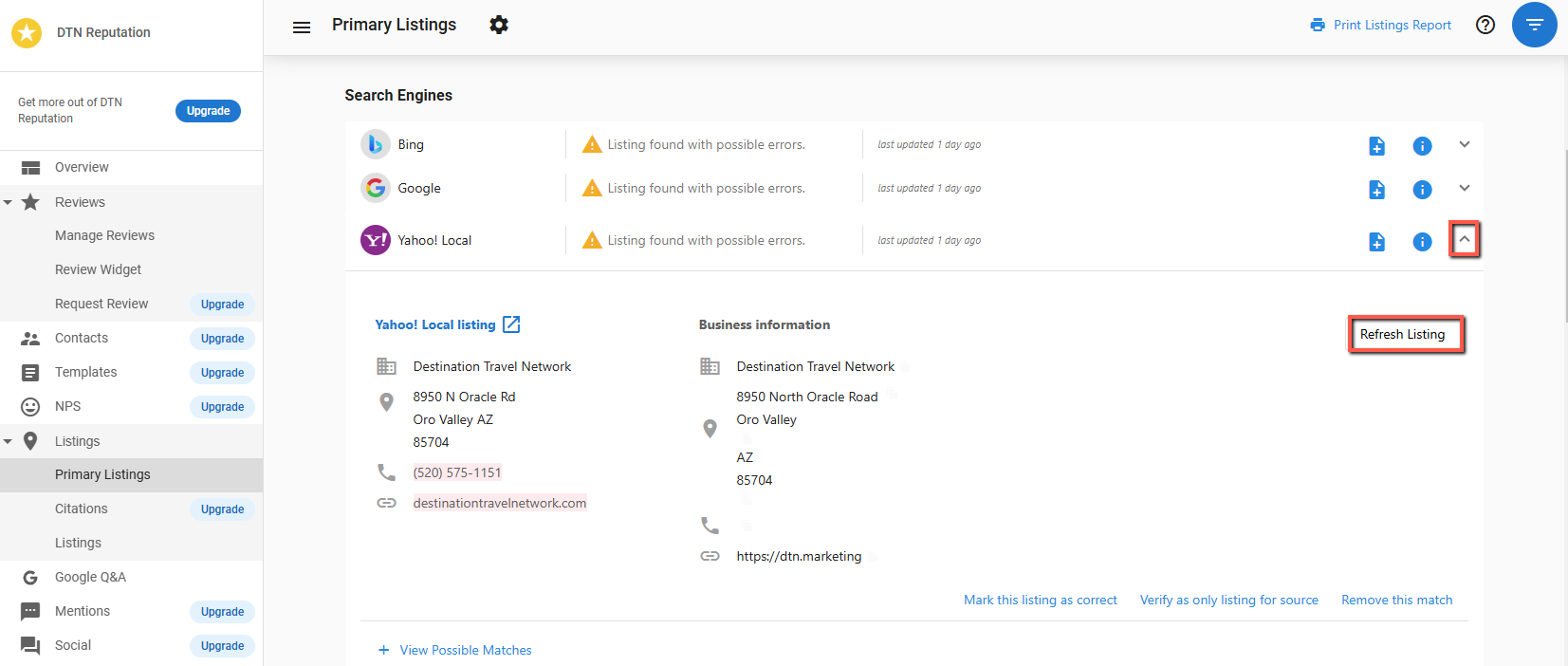Open Primary Listings settings gear
This screenshot has width=1568, height=666.
click(499, 25)
